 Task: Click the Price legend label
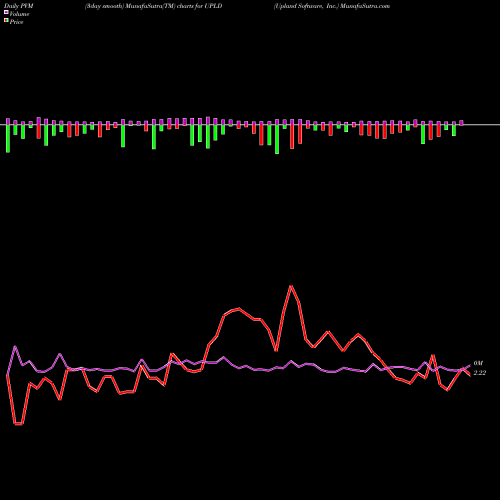[16, 22]
